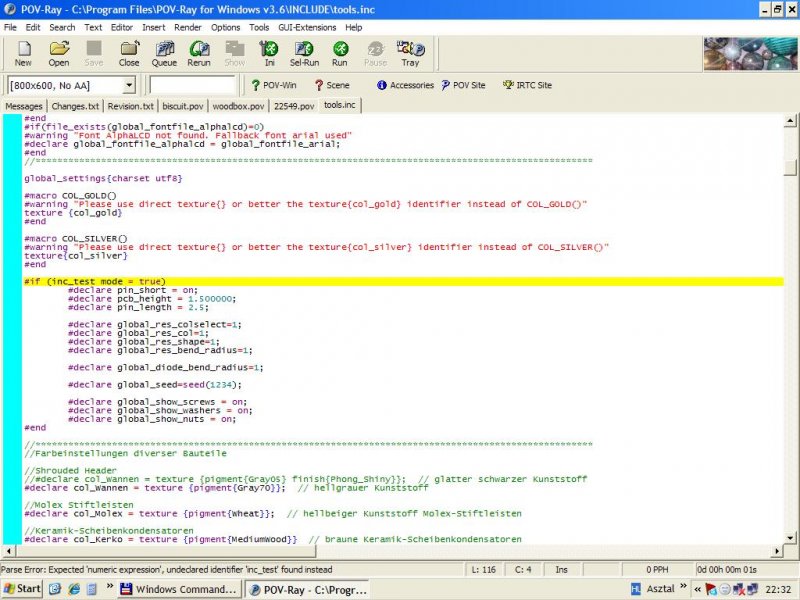Image resolution: width=800 pixels, height=600 pixels.
Task: Open the POV-Win help link
Action: click(x=273, y=85)
